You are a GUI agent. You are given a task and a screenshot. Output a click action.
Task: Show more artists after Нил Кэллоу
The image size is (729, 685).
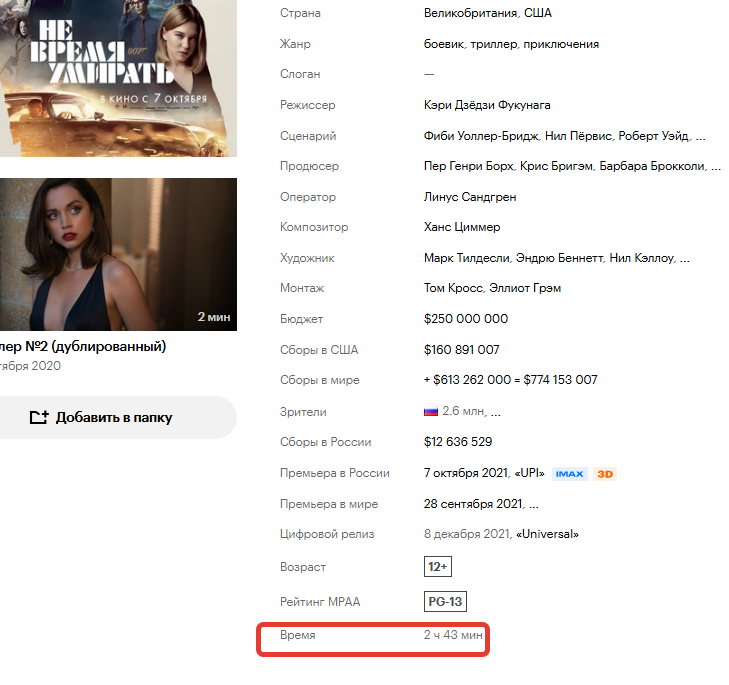[684, 259]
